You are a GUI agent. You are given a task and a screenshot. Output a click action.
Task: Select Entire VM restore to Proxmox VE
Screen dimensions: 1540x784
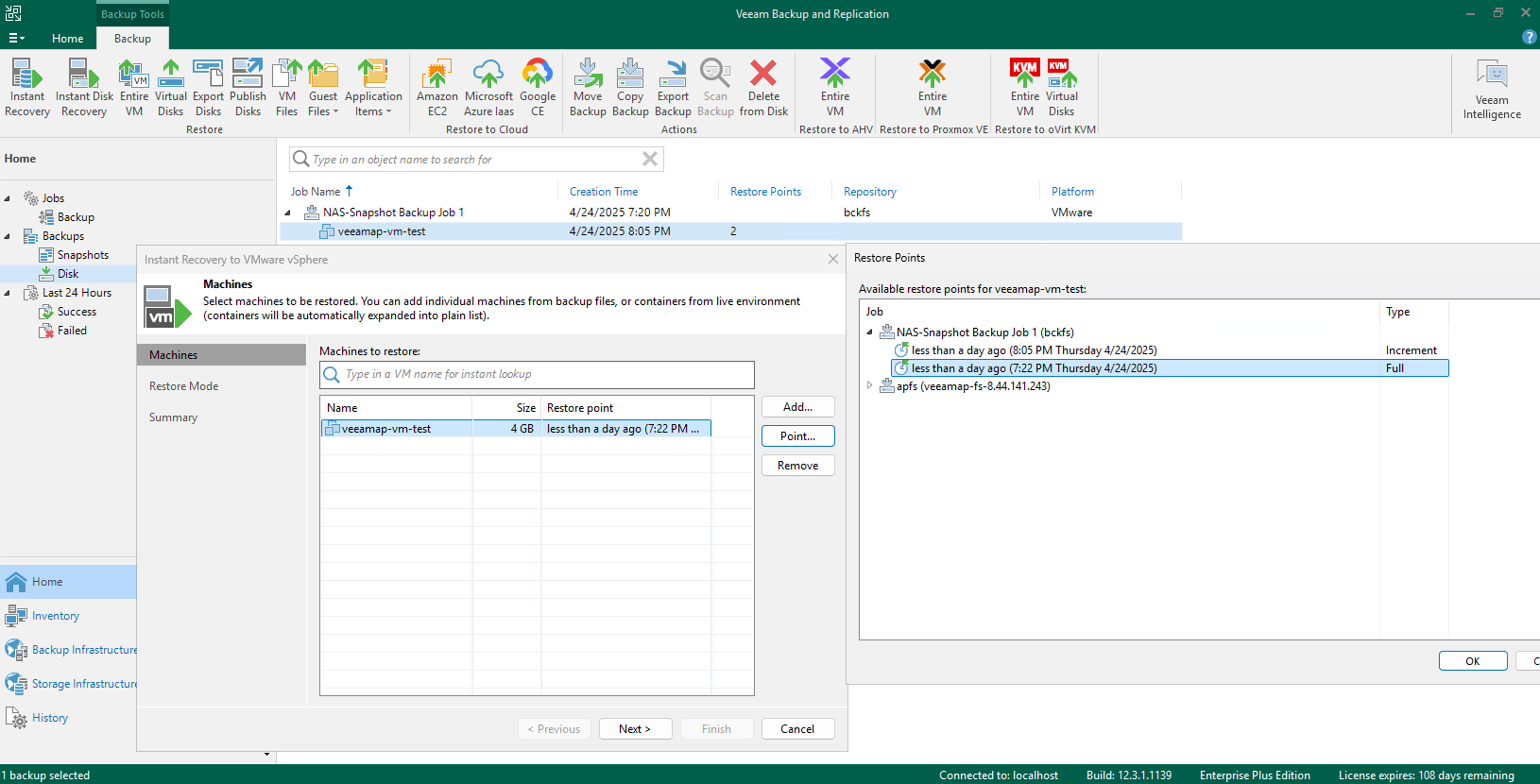pos(932,88)
